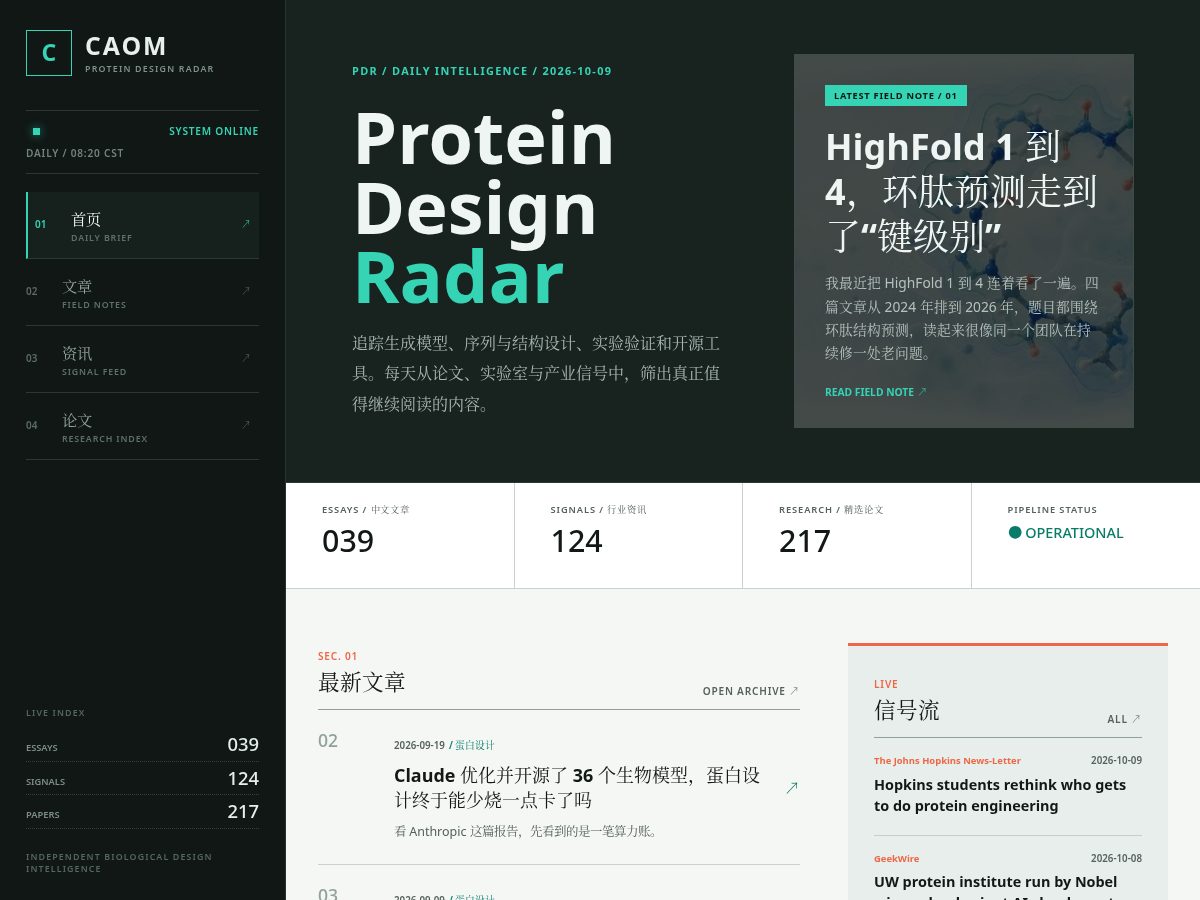Click the sidebar PAPERS 217 live index row

coord(142,812)
